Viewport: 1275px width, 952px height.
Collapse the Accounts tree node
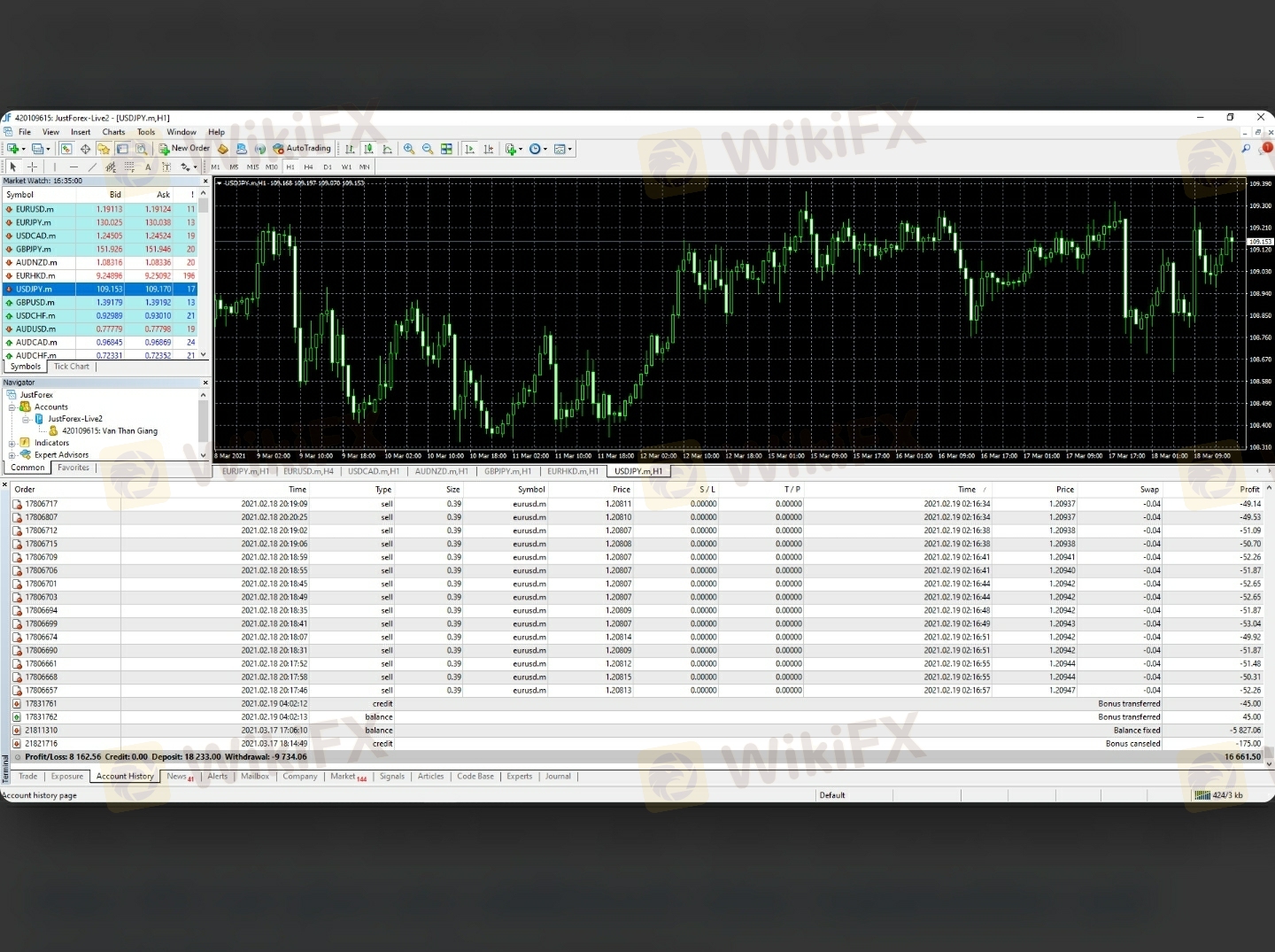tap(12, 407)
